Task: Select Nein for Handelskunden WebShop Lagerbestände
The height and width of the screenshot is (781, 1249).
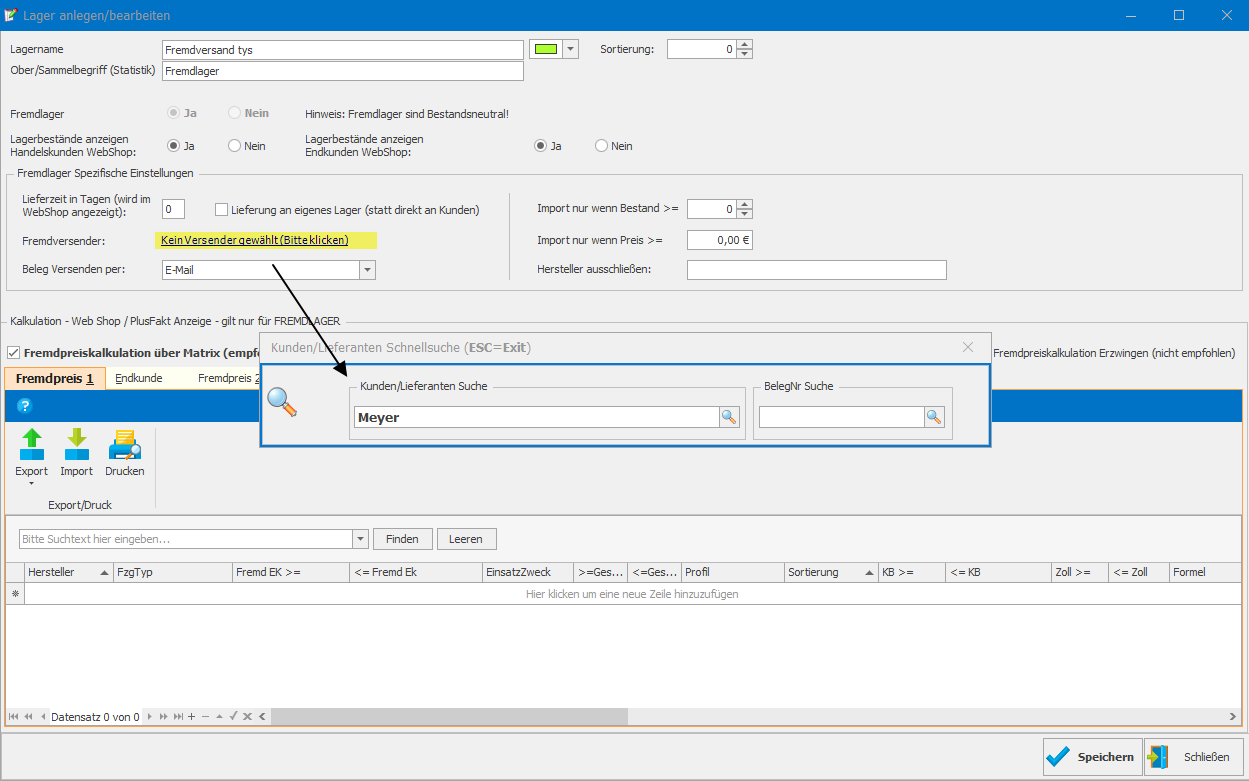Action: click(x=235, y=146)
